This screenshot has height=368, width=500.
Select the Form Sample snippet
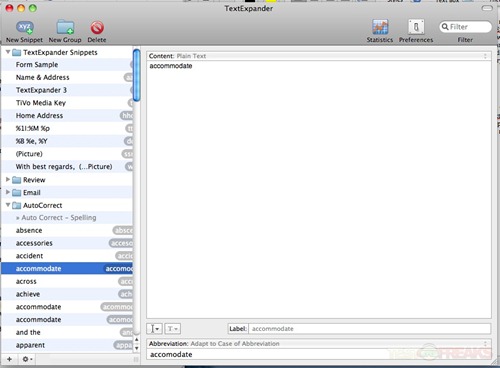click(x=67, y=65)
